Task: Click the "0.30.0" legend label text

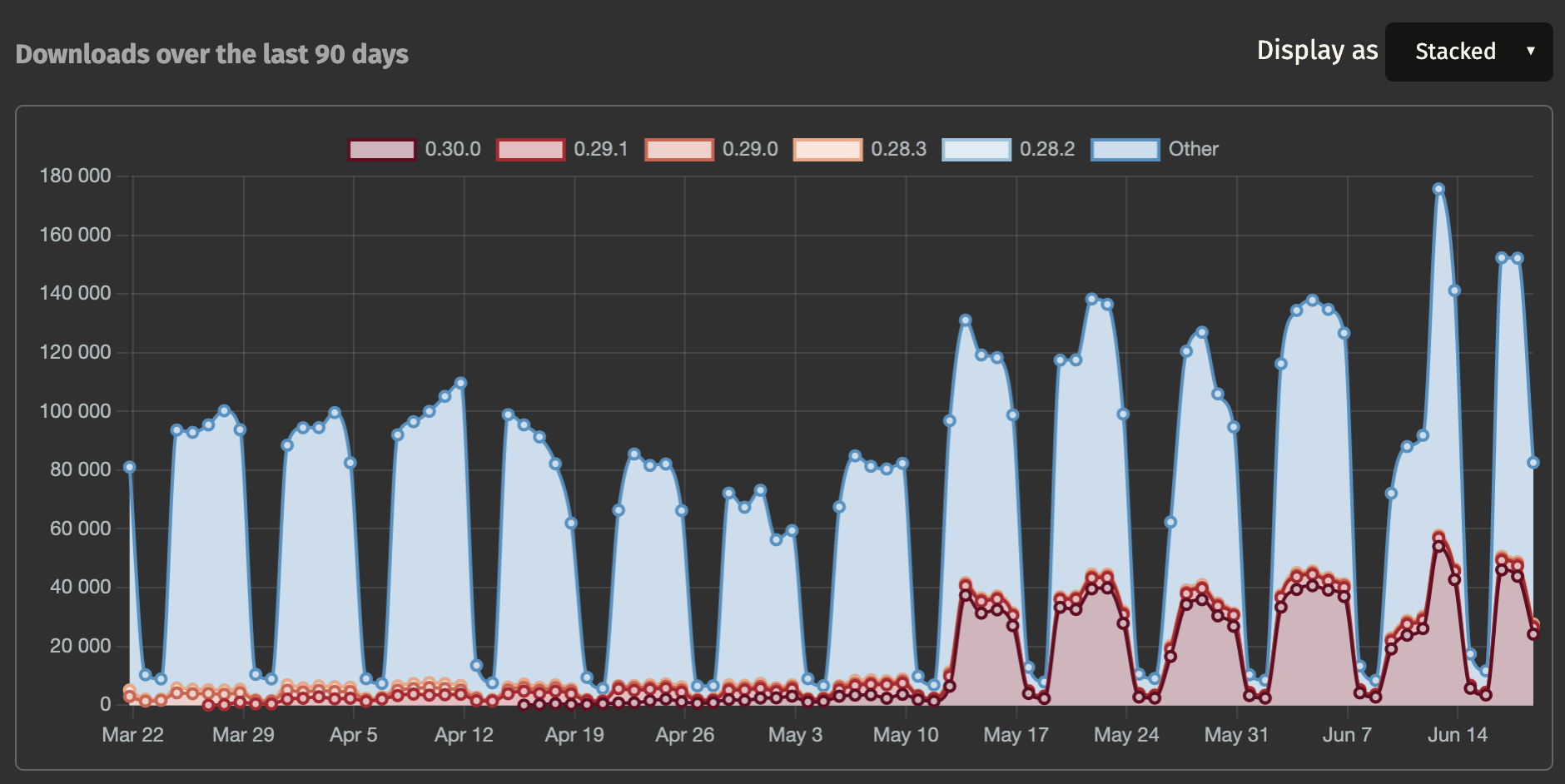Action: coord(453,150)
